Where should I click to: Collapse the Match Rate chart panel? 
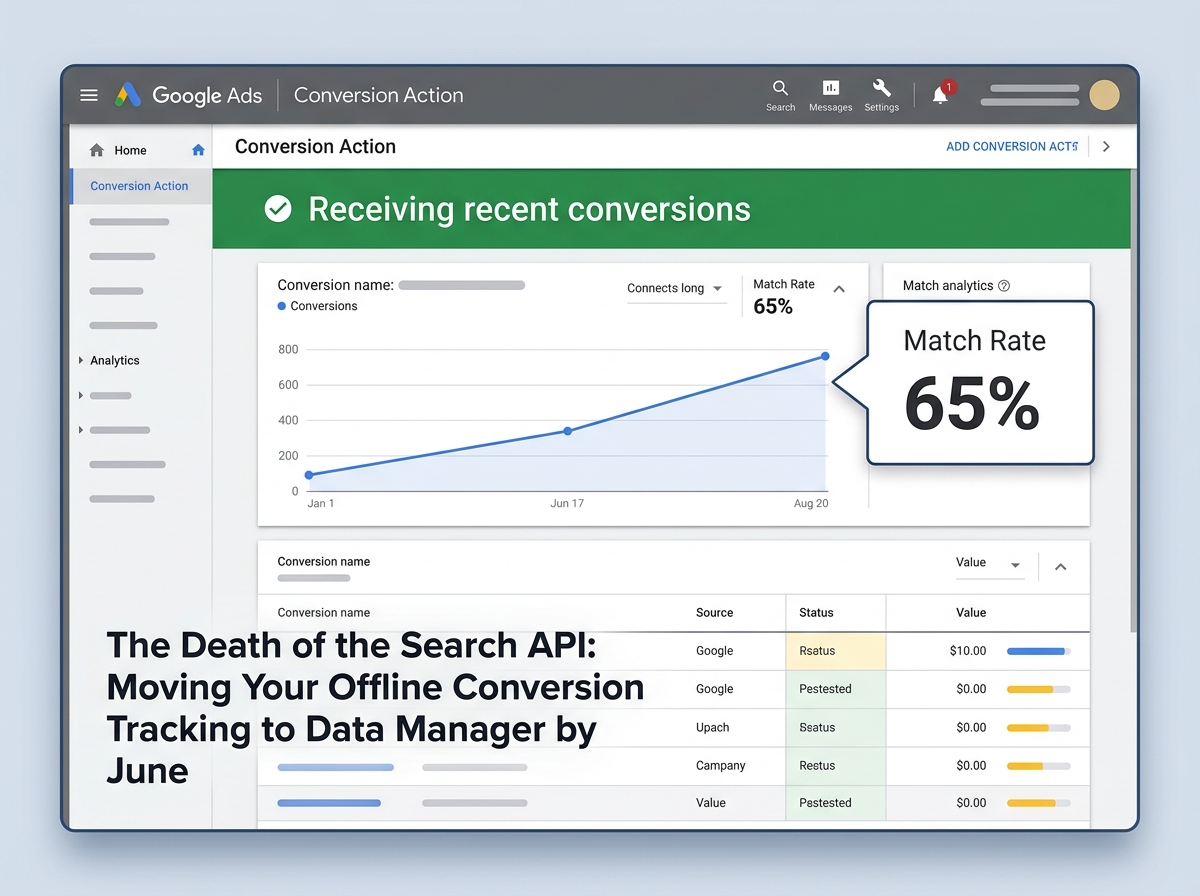pos(839,289)
